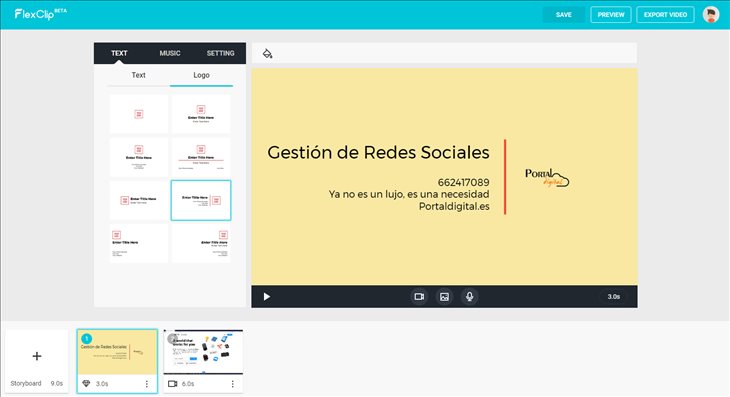Record voiceover with microphone icon
Viewport: 730px width, 397px height.
(x=469, y=296)
